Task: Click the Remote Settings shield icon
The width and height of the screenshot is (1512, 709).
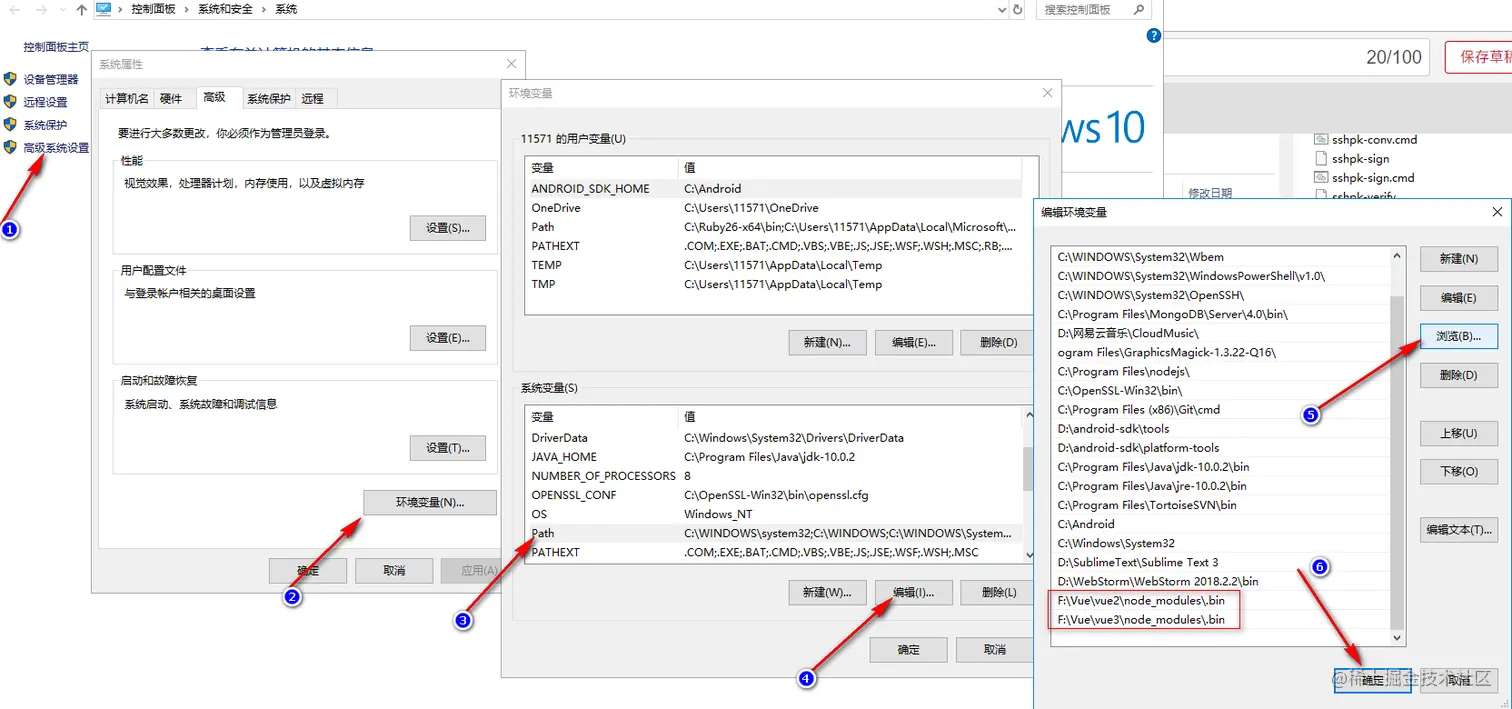Action: [x=10, y=102]
